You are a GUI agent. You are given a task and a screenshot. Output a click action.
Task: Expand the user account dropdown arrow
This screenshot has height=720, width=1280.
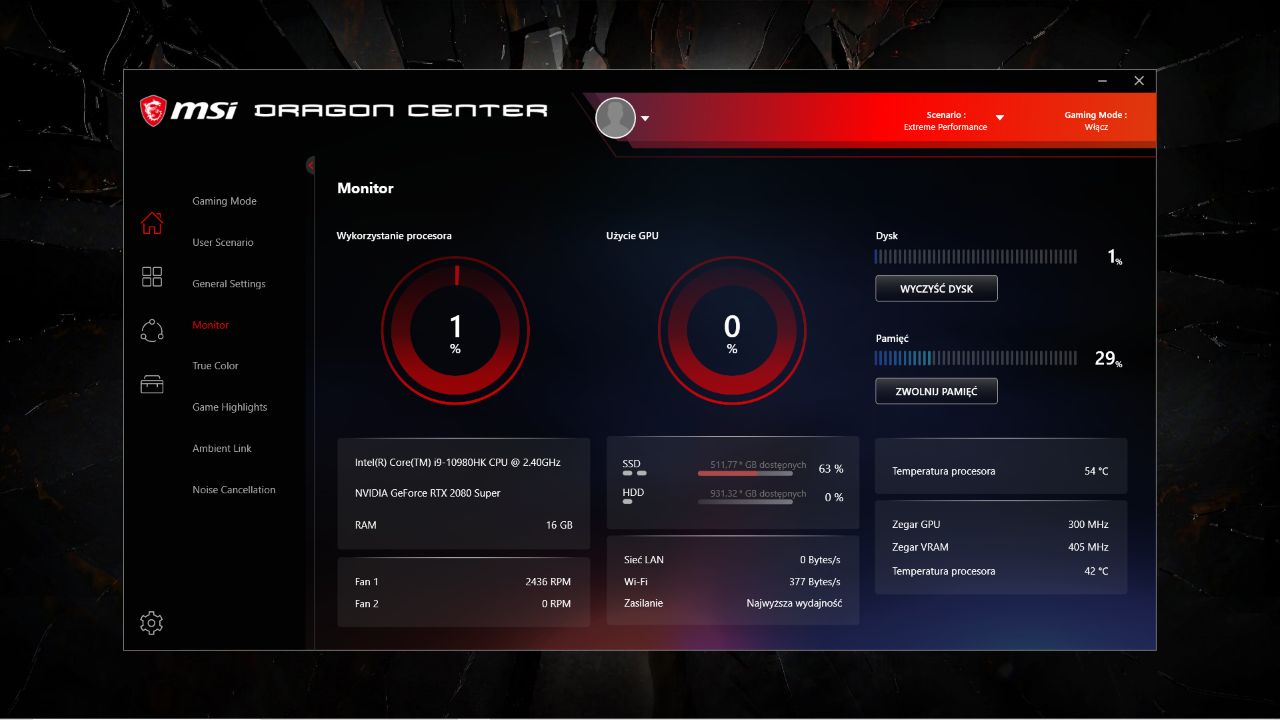point(645,118)
